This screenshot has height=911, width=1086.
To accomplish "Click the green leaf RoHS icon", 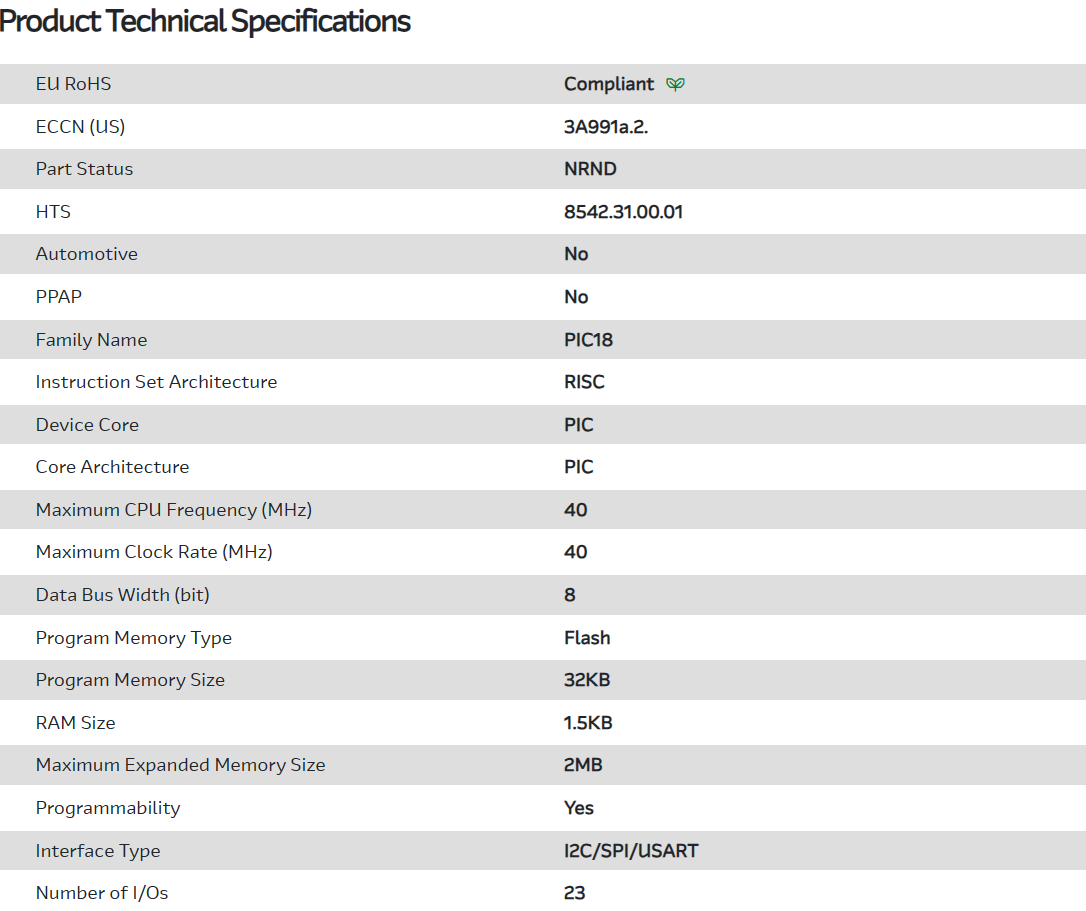I will 676,84.
